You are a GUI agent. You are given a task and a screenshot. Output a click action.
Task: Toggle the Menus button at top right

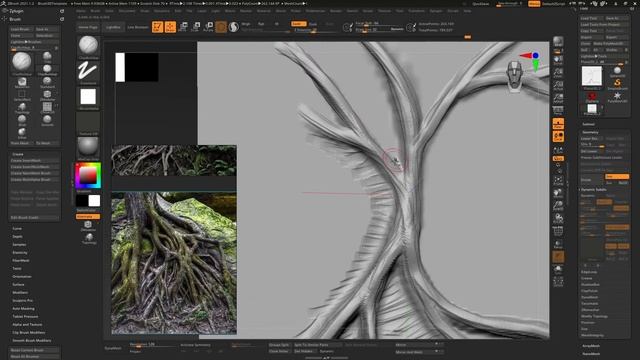coord(534,4)
